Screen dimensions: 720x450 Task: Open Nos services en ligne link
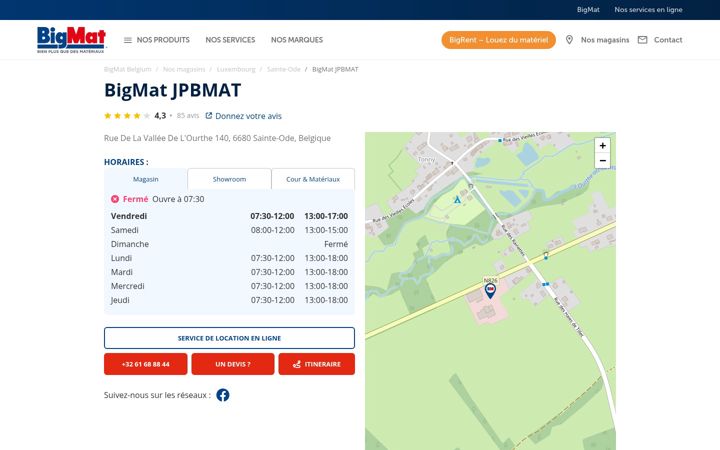point(648,10)
